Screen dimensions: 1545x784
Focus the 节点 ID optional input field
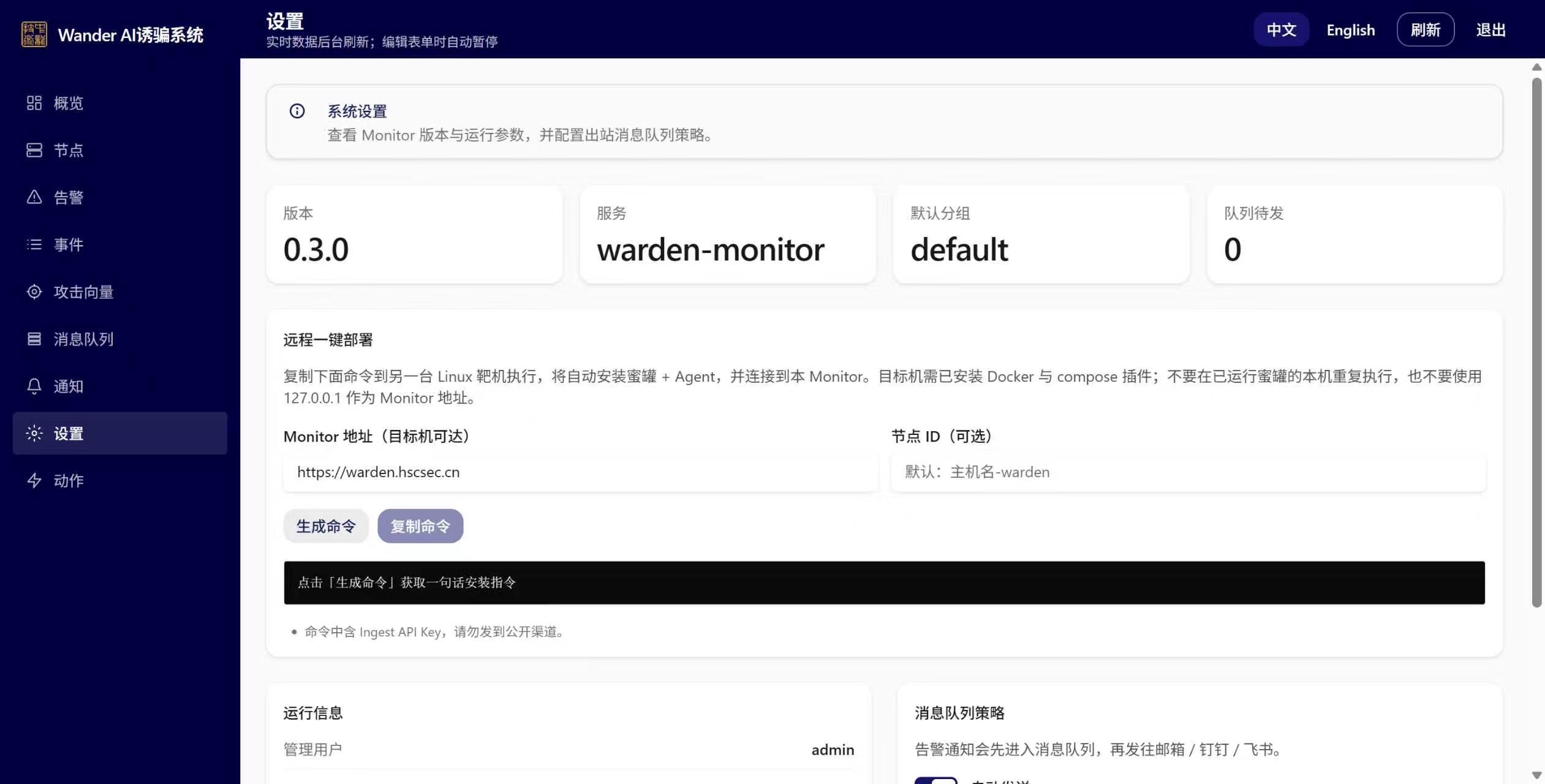[x=1188, y=472]
